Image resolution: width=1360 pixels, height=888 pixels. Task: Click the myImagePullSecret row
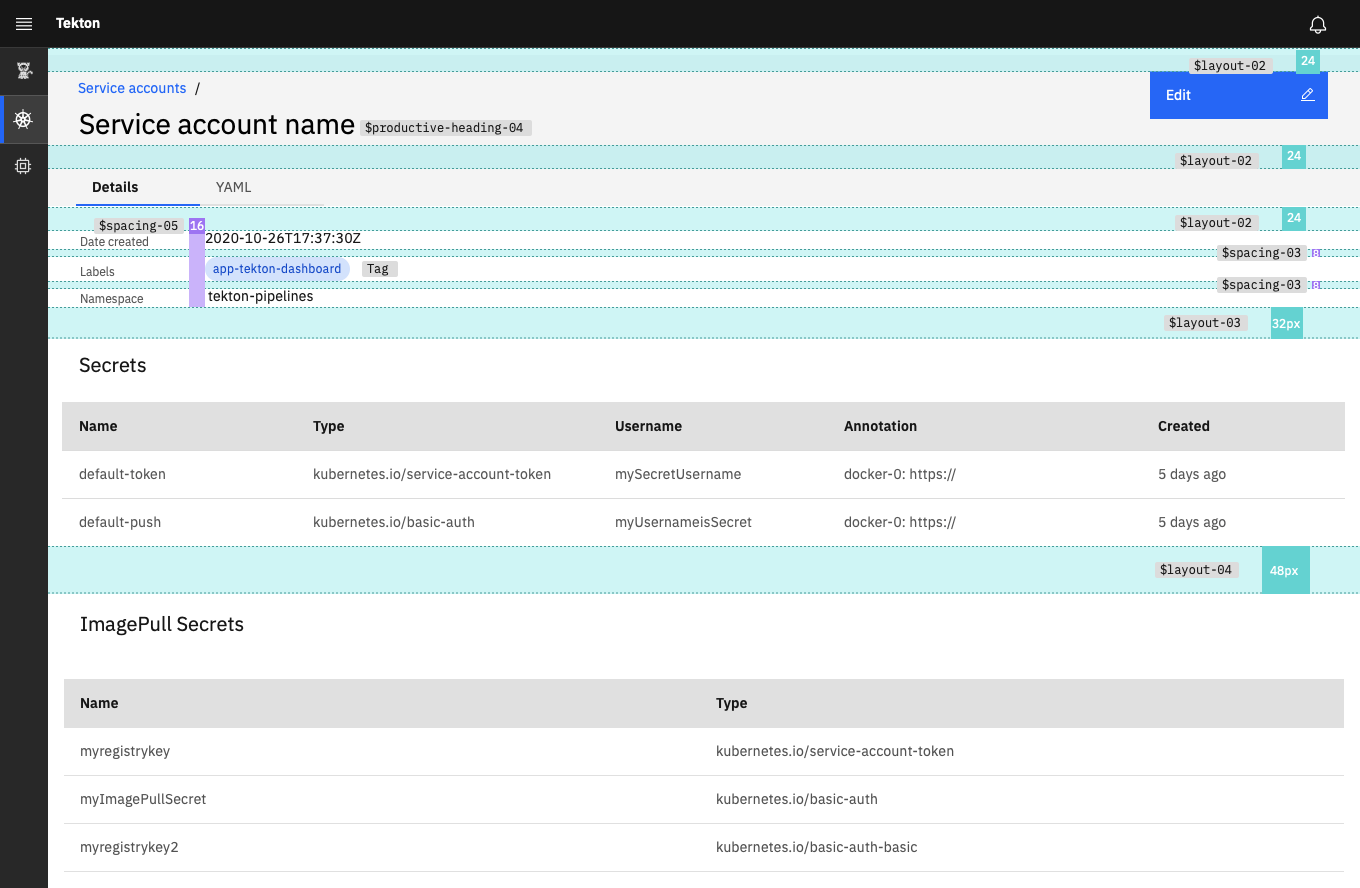(143, 799)
